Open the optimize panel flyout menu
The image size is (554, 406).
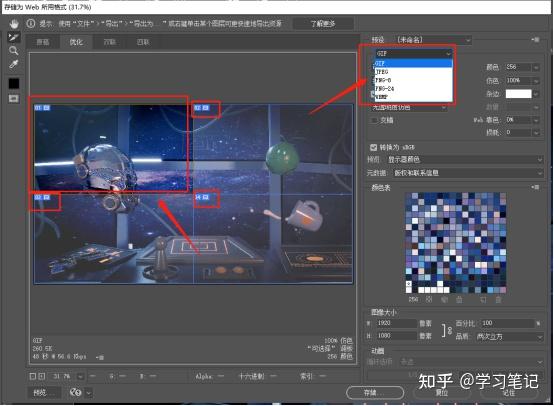tap(536, 40)
